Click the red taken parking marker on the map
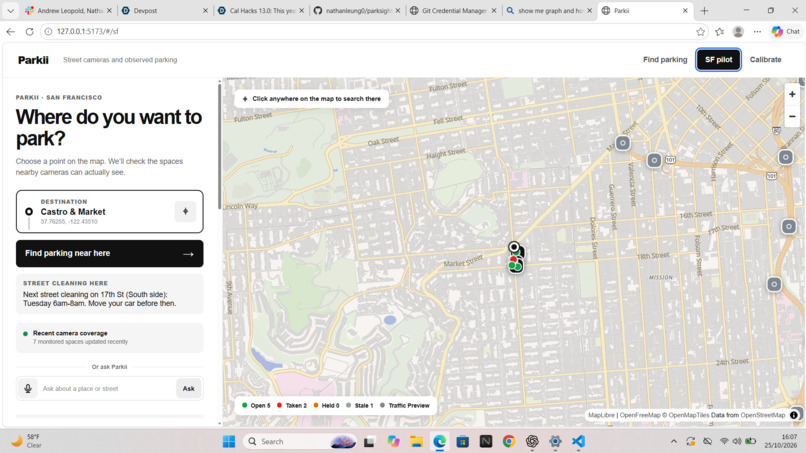The image size is (806, 453). point(512,260)
